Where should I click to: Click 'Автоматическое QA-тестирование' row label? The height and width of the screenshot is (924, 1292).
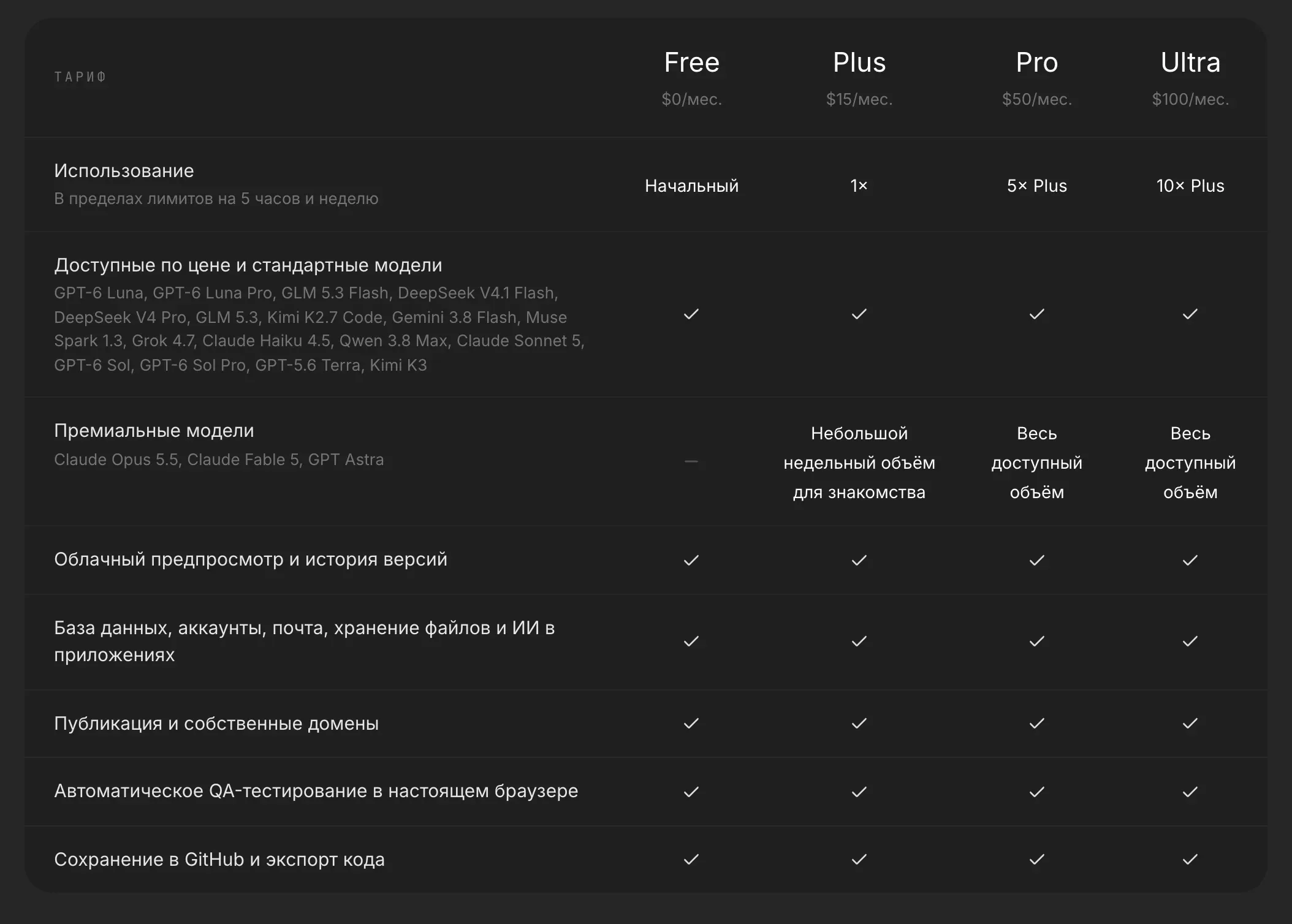316,791
